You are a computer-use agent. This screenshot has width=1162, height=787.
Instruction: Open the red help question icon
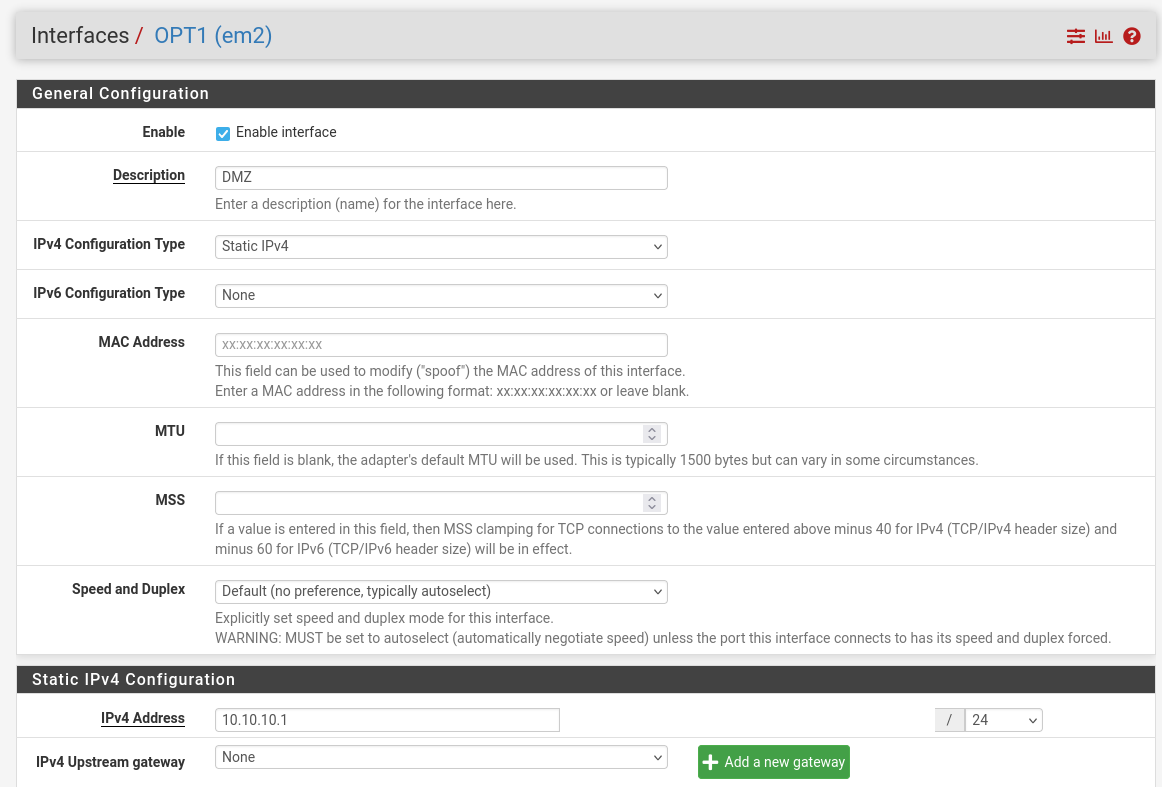(x=1132, y=36)
